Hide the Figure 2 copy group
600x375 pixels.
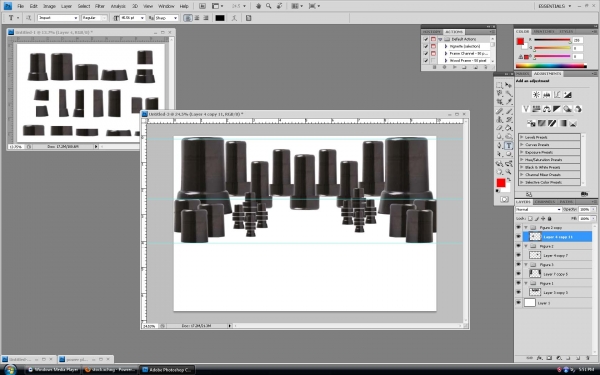click(x=518, y=227)
